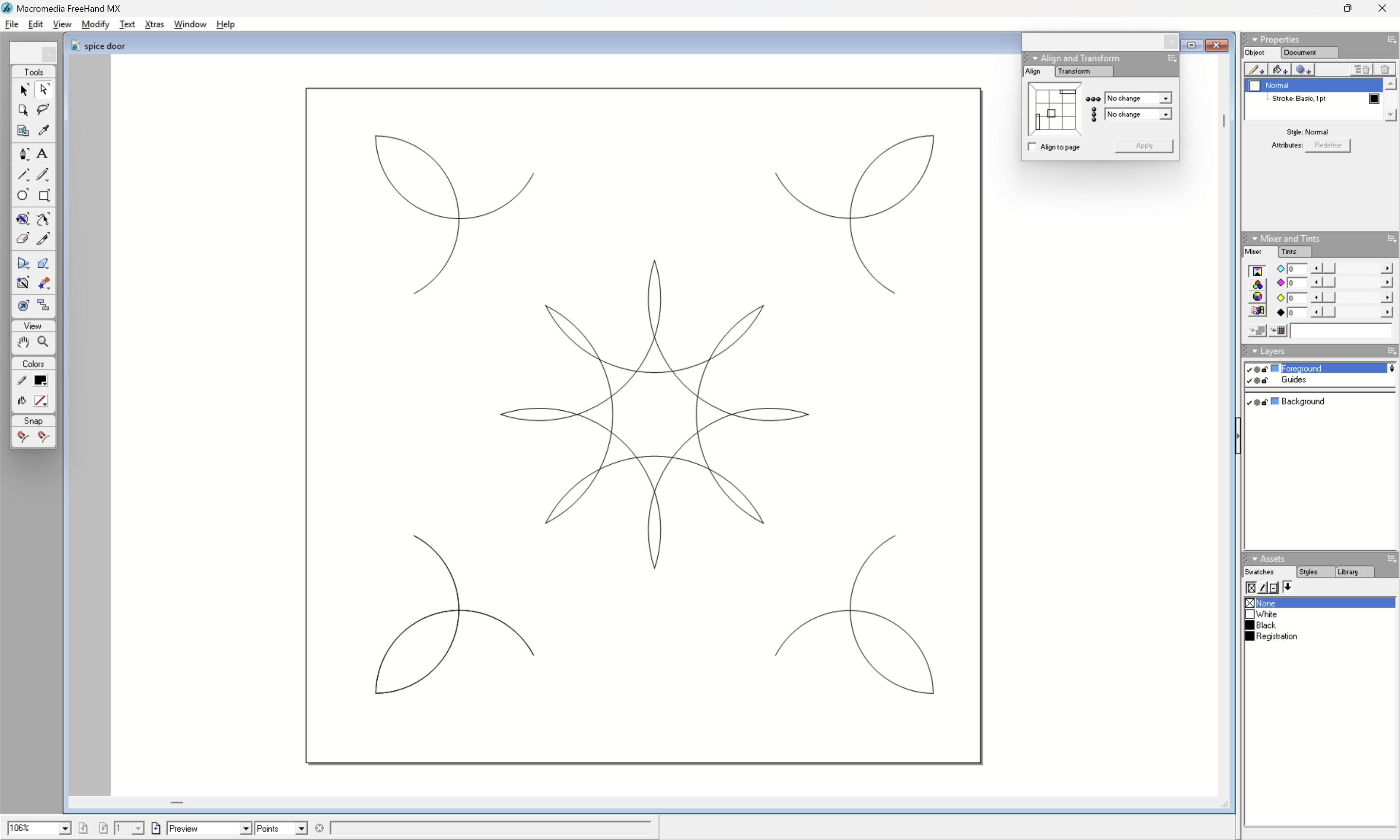
Task: Select the Pen tool
Action: tap(23, 154)
